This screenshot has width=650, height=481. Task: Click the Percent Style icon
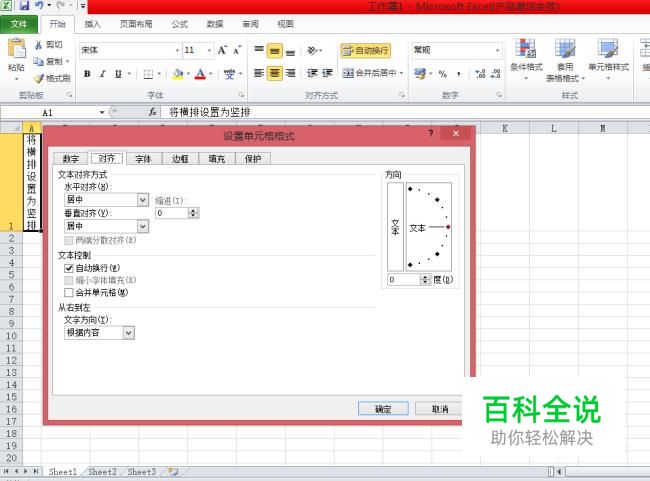tap(443, 74)
